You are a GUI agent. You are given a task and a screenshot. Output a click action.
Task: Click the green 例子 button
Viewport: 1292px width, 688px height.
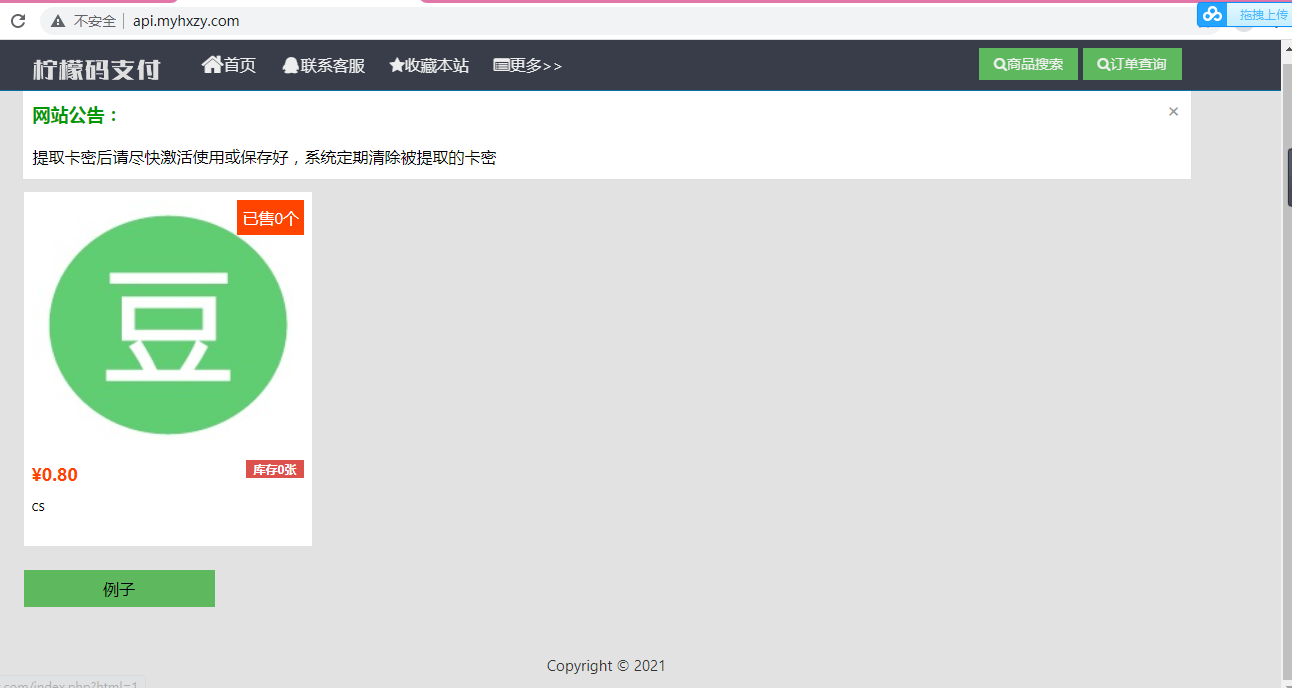tap(119, 589)
